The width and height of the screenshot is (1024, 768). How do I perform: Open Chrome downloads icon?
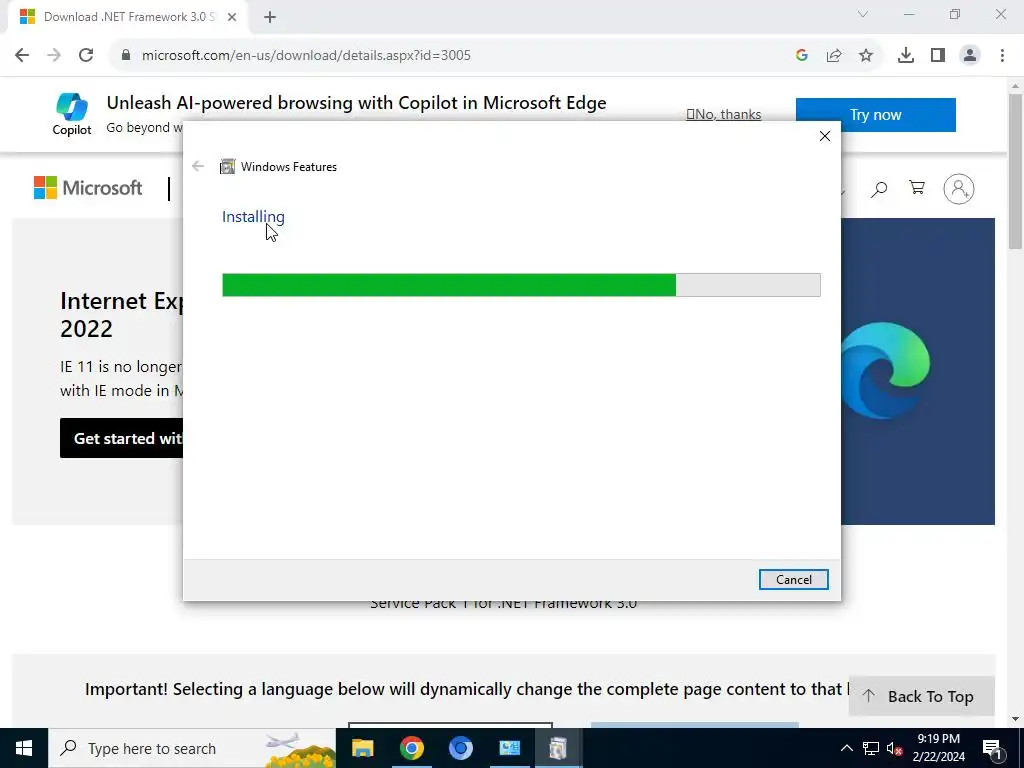click(x=906, y=55)
